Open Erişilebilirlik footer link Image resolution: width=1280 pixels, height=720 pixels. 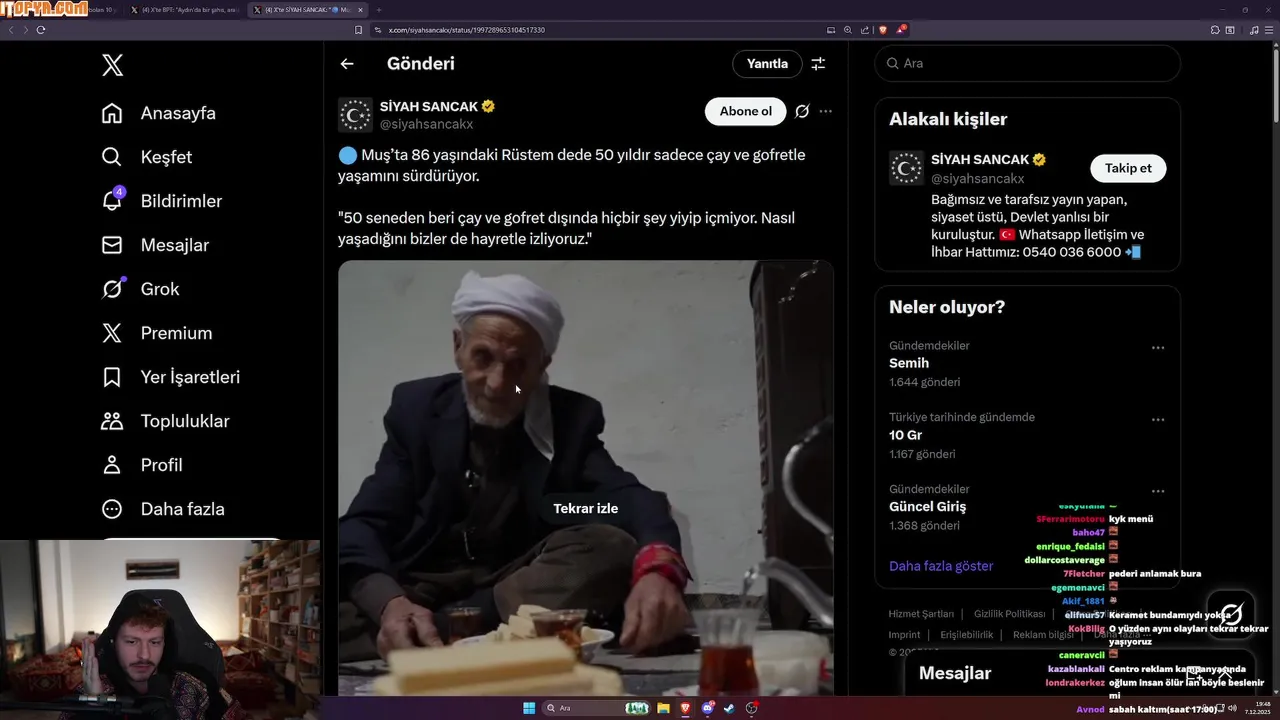click(967, 635)
